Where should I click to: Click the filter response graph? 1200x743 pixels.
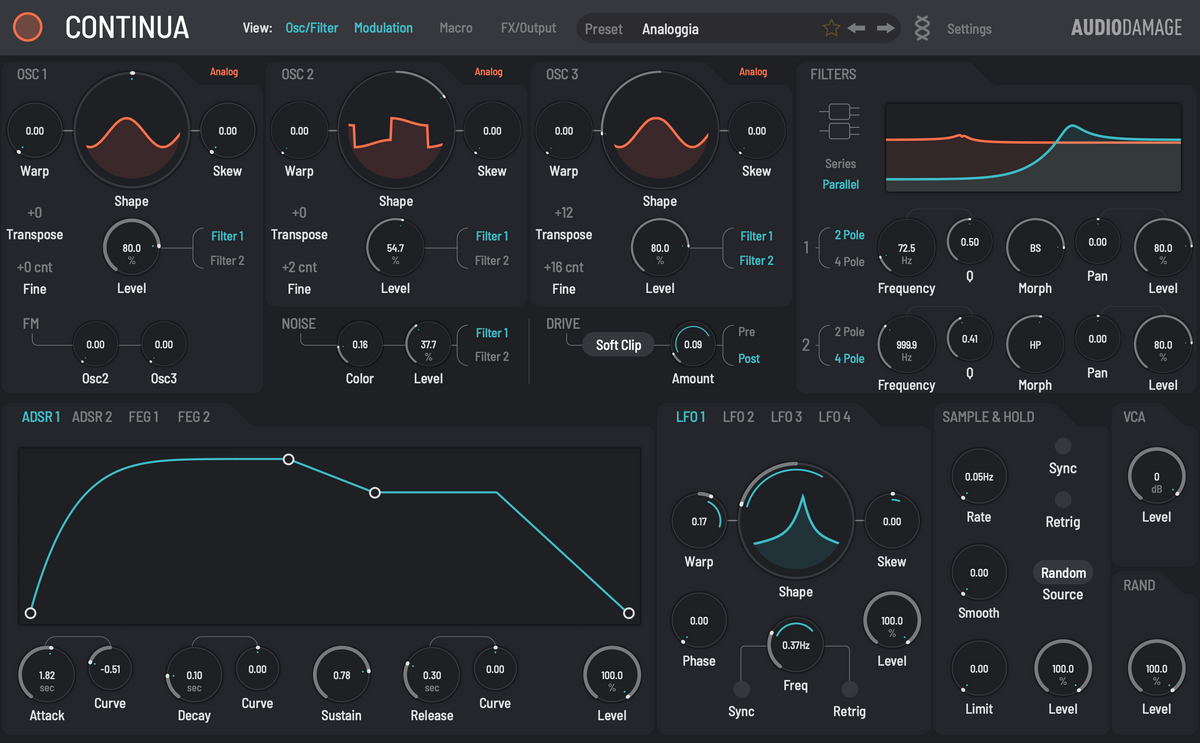click(x=1032, y=146)
